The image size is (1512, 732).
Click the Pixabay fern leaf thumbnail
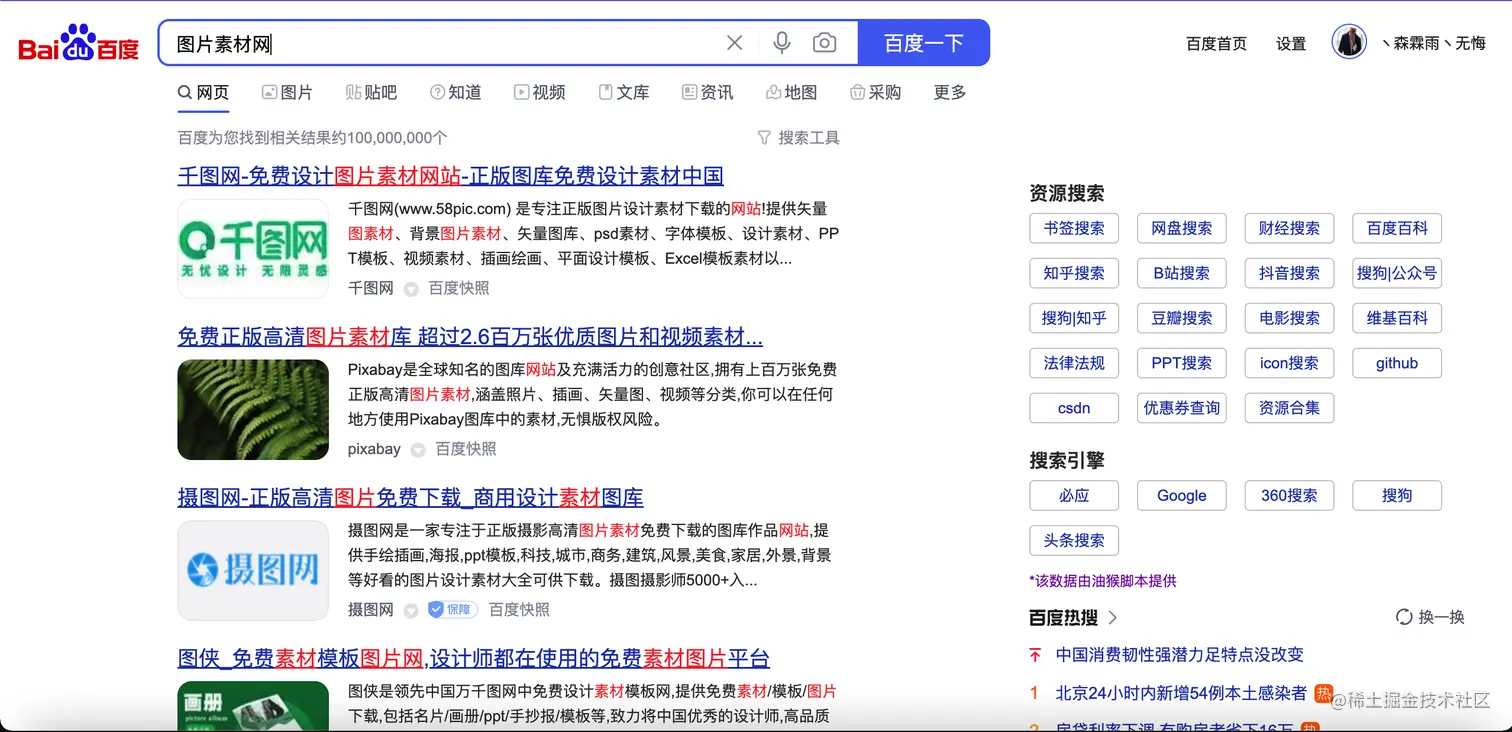(x=253, y=410)
